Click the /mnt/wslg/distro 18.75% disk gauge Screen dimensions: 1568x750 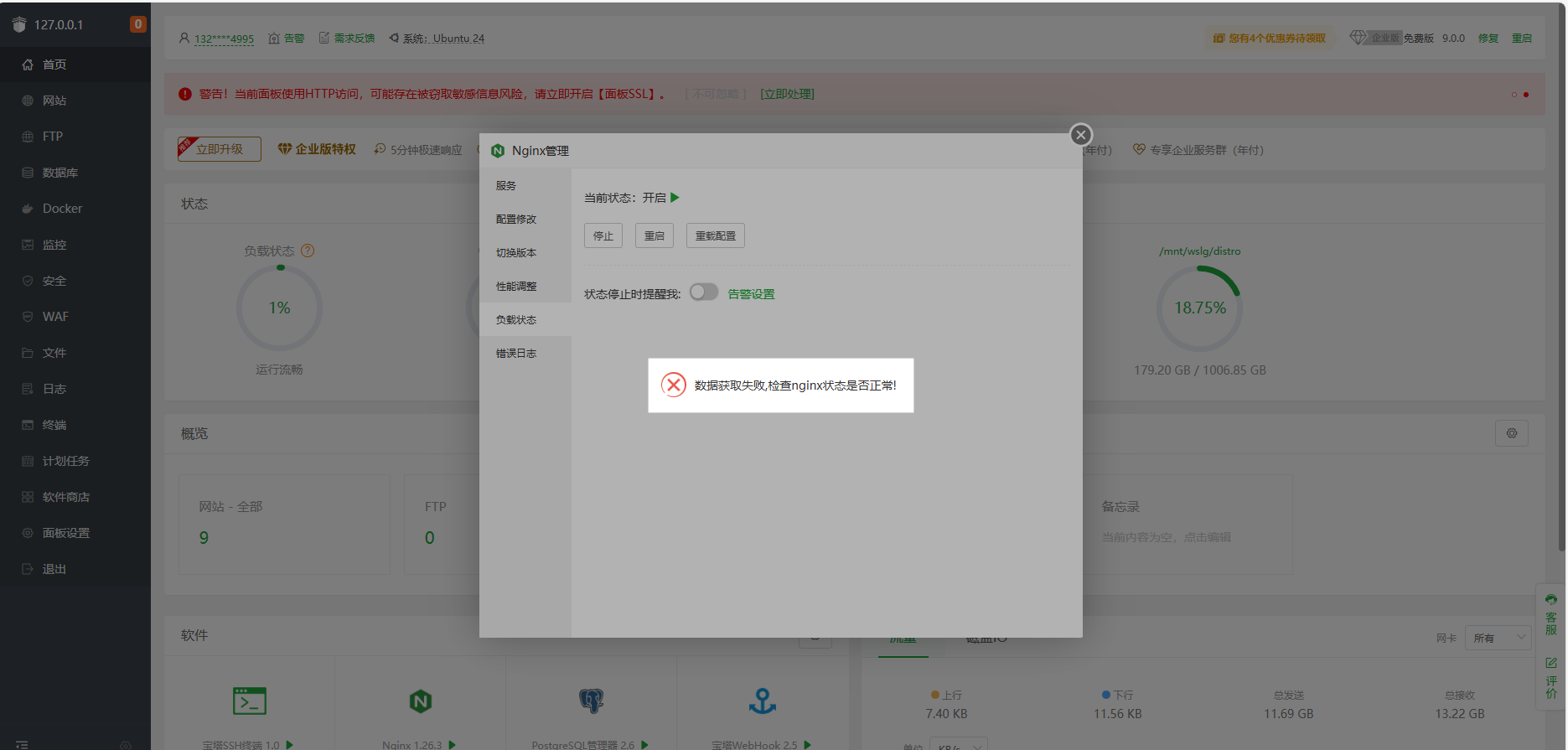(1200, 308)
